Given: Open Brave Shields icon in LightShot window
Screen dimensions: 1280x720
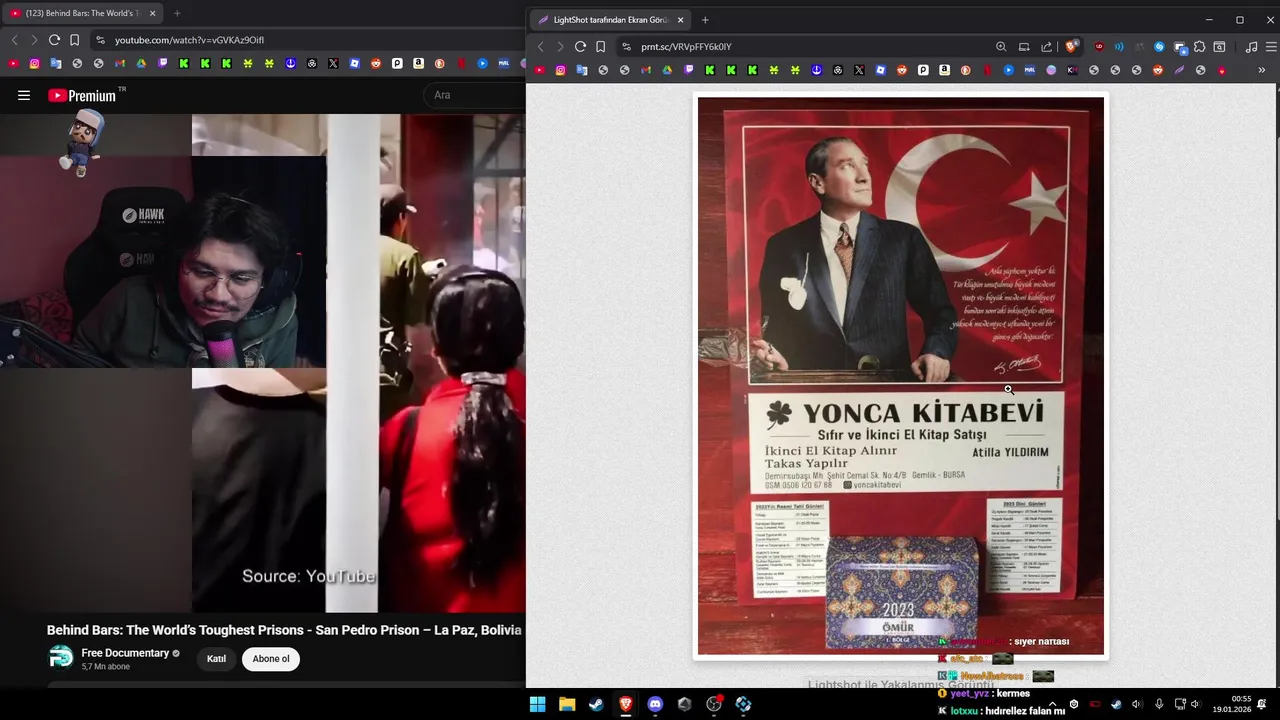Looking at the screenshot, I should click(1072, 46).
